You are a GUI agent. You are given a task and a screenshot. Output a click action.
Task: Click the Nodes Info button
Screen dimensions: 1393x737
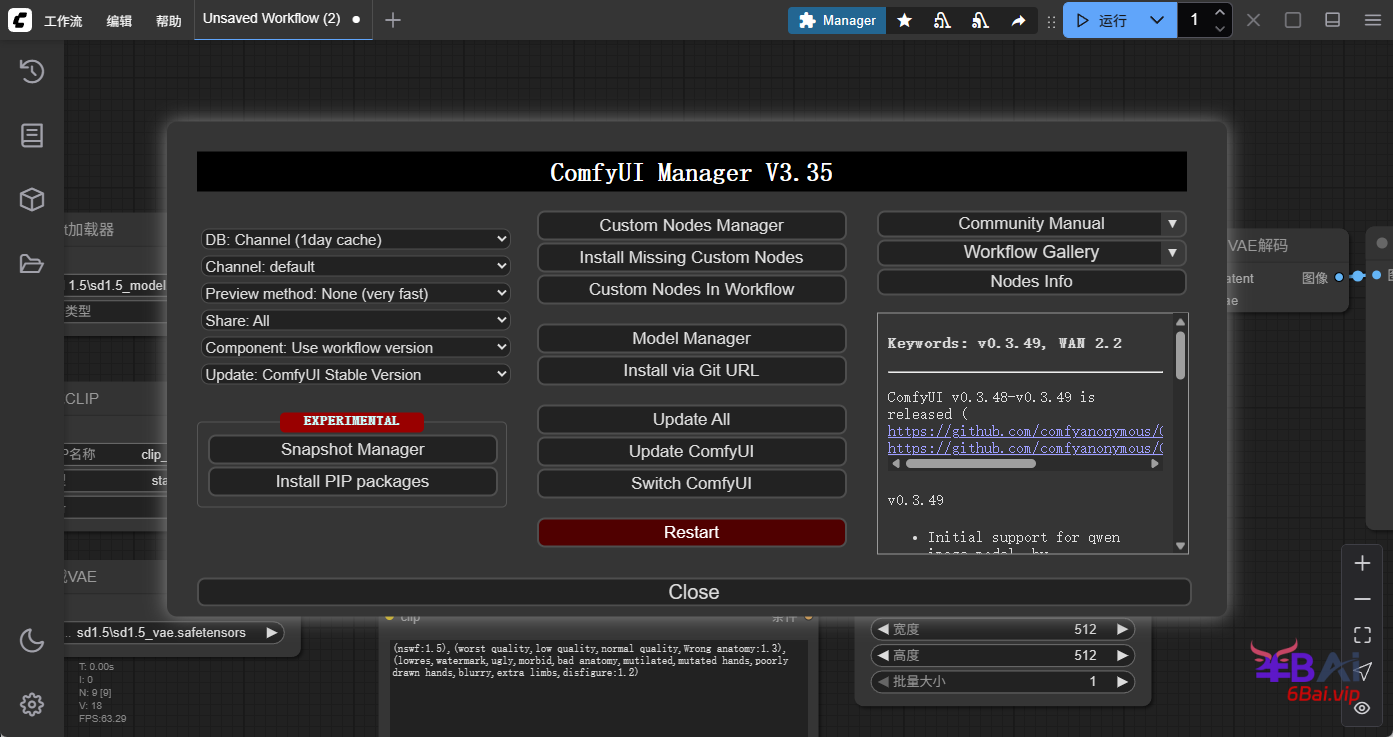(1032, 282)
